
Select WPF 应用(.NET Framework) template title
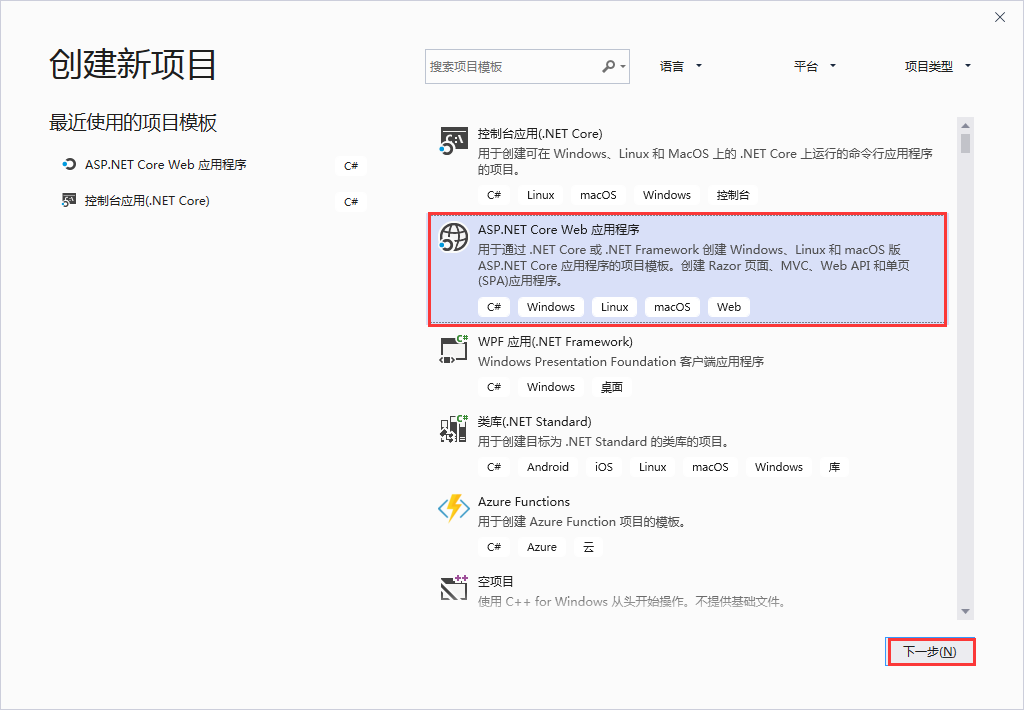tap(555, 342)
